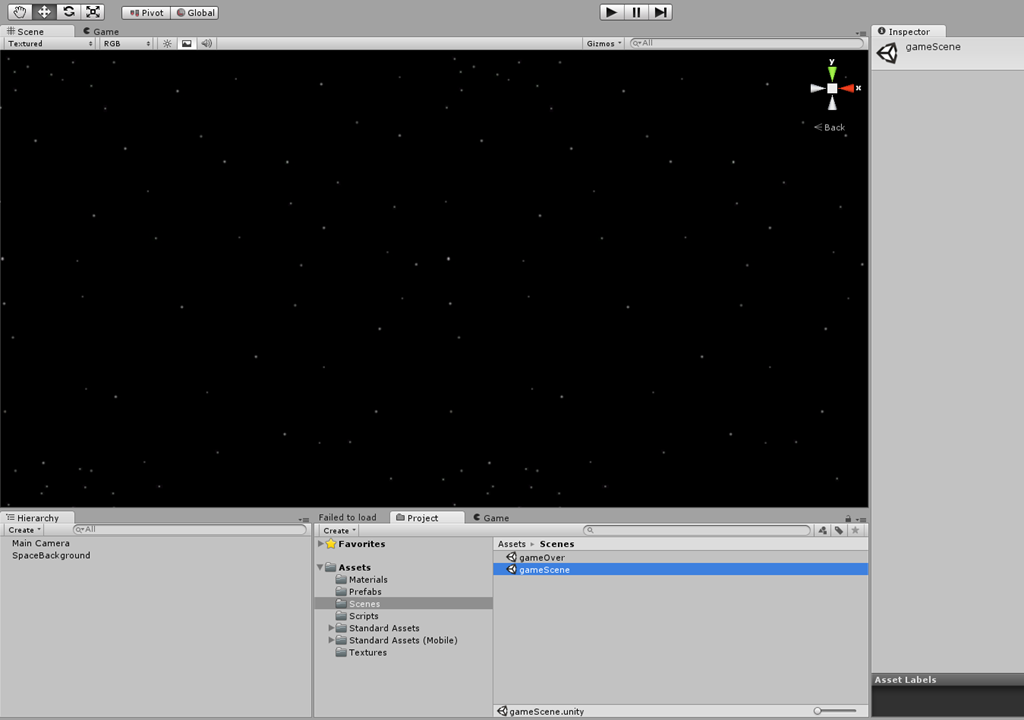Click the Step frame button
Screen dimensions: 1024x720
pyautogui.click(x=660, y=12)
